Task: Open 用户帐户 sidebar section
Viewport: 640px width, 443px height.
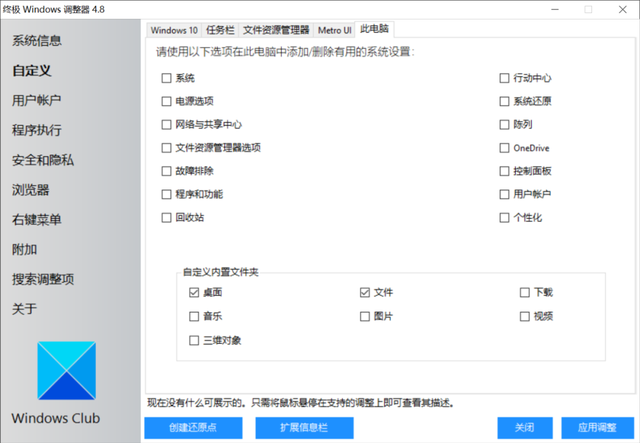Action: (37, 100)
